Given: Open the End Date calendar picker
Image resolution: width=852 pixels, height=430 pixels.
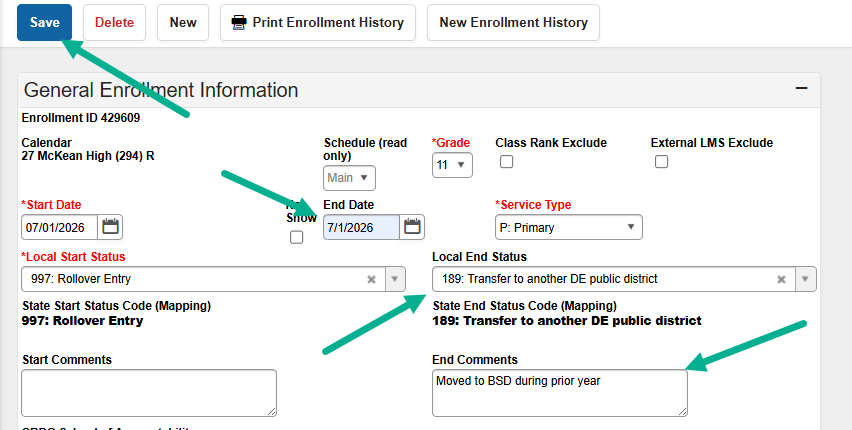Looking at the screenshot, I should click(x=412, y=227).
